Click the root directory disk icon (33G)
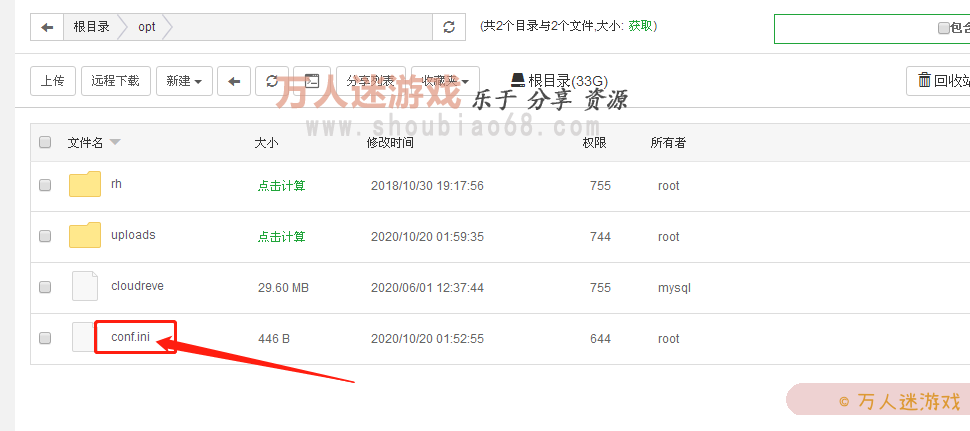Screen dimensions: 970x431 518,80
